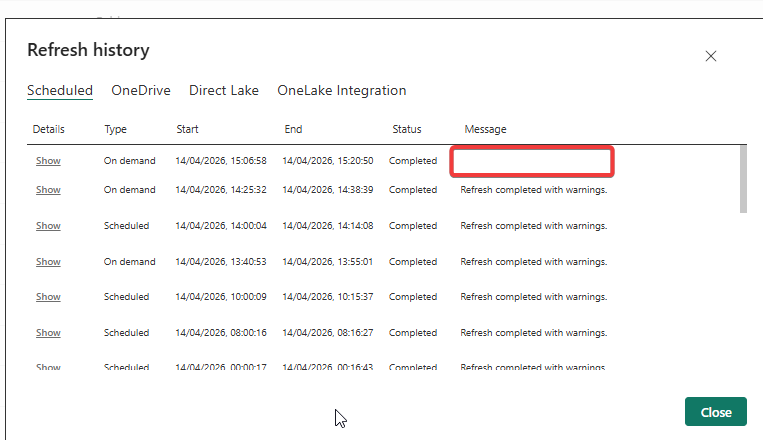Click Completed status of the 14:00:04 refresh
The height and width of the screenshot is (440, 763).
(413, 226)
